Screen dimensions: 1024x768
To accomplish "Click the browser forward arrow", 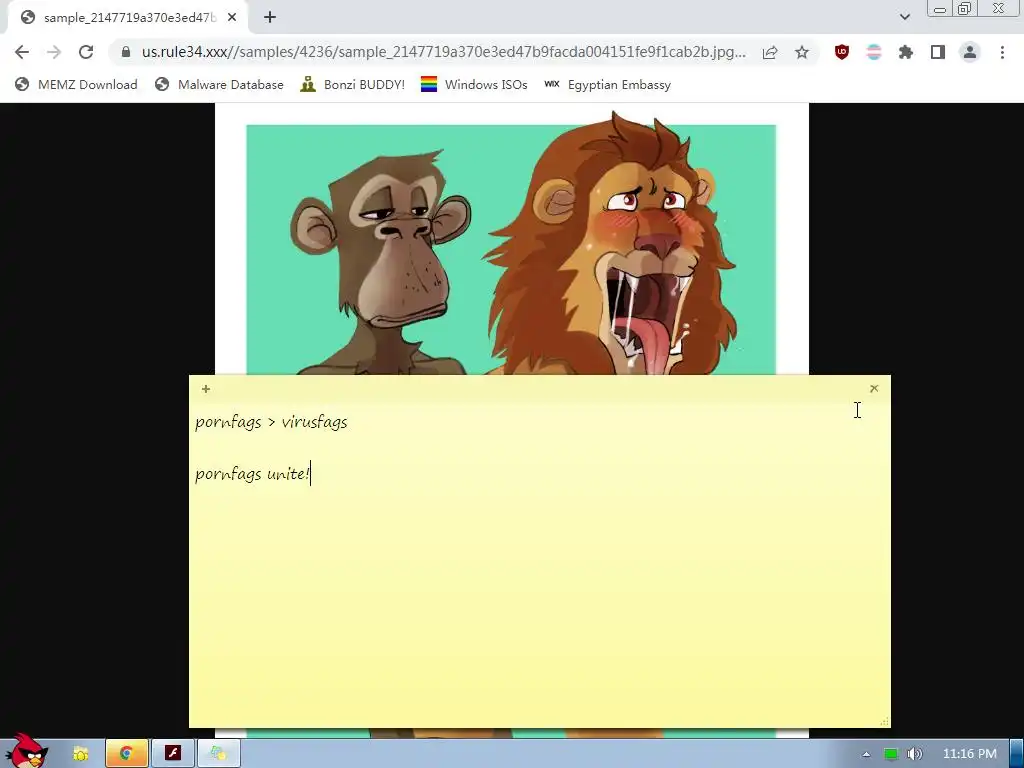I will pos(54,52).
